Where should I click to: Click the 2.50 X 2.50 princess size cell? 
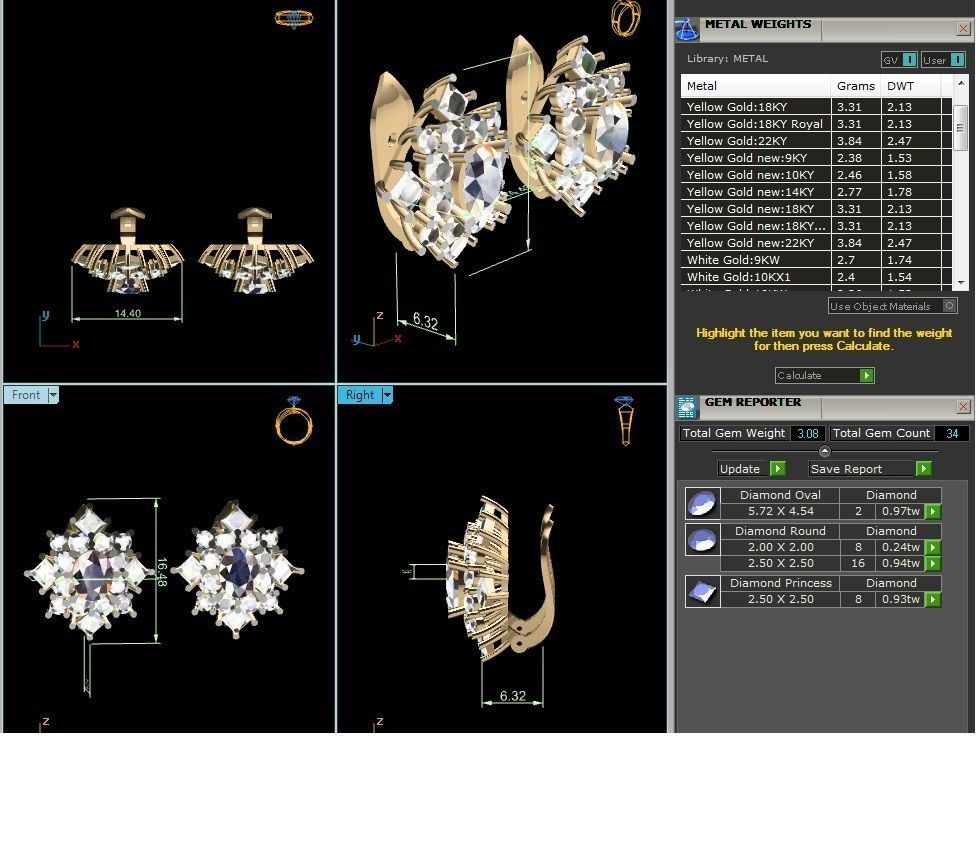point(781,599)
